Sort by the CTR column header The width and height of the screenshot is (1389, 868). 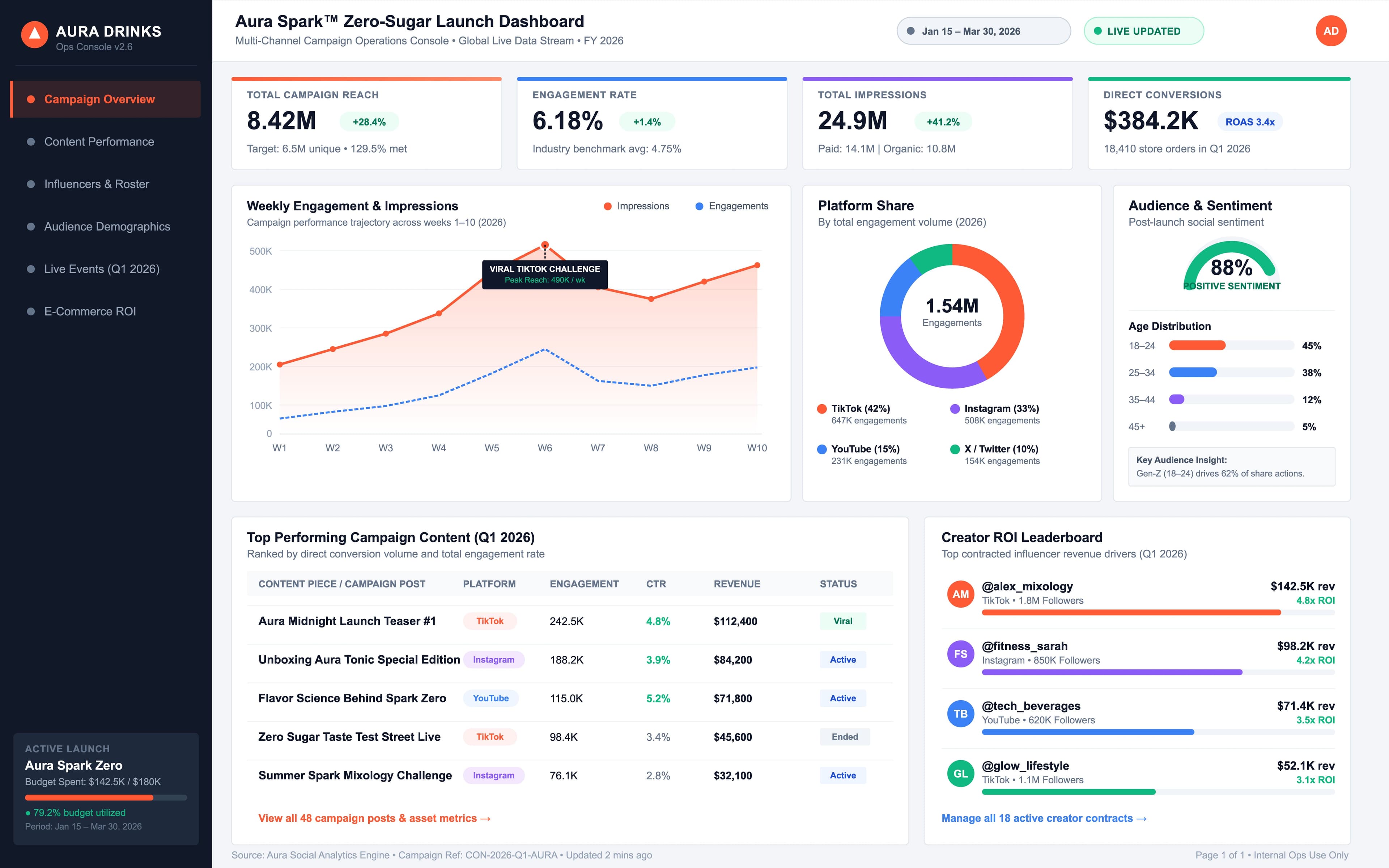tap(656, 584)
